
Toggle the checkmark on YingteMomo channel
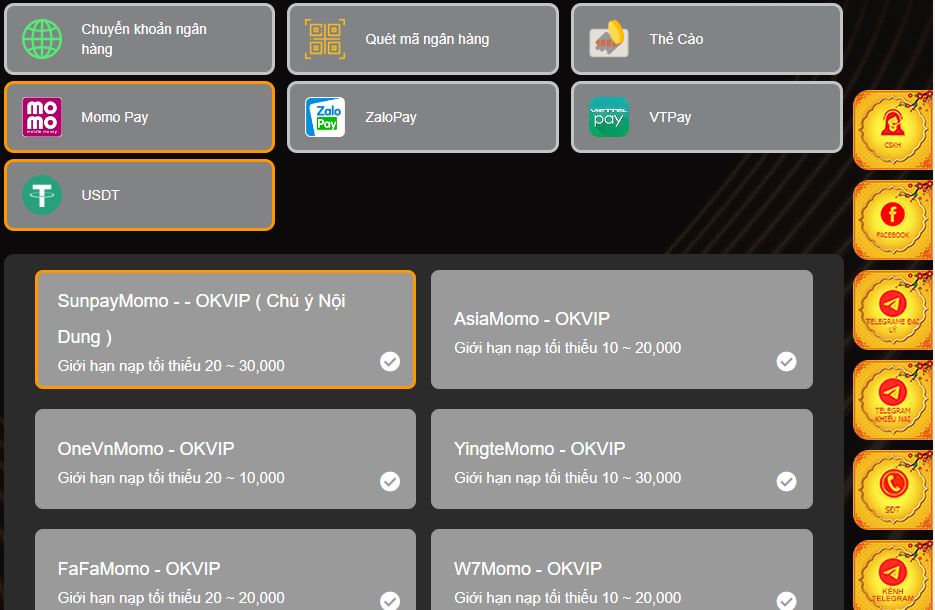click(x=787, y=481)
